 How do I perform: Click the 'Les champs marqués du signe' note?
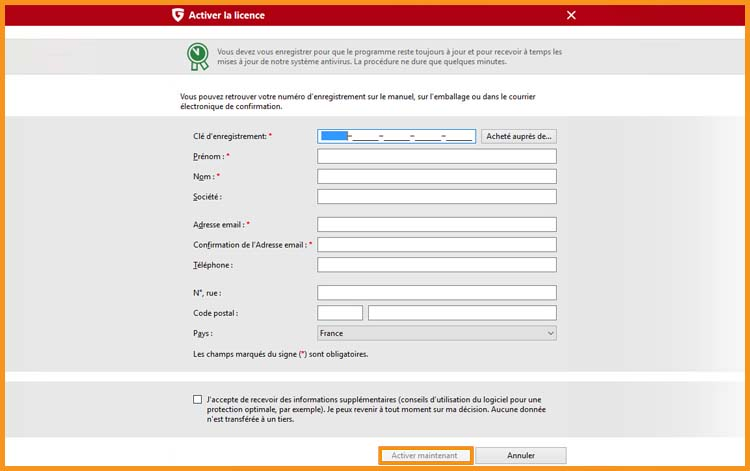click(281, 354)
